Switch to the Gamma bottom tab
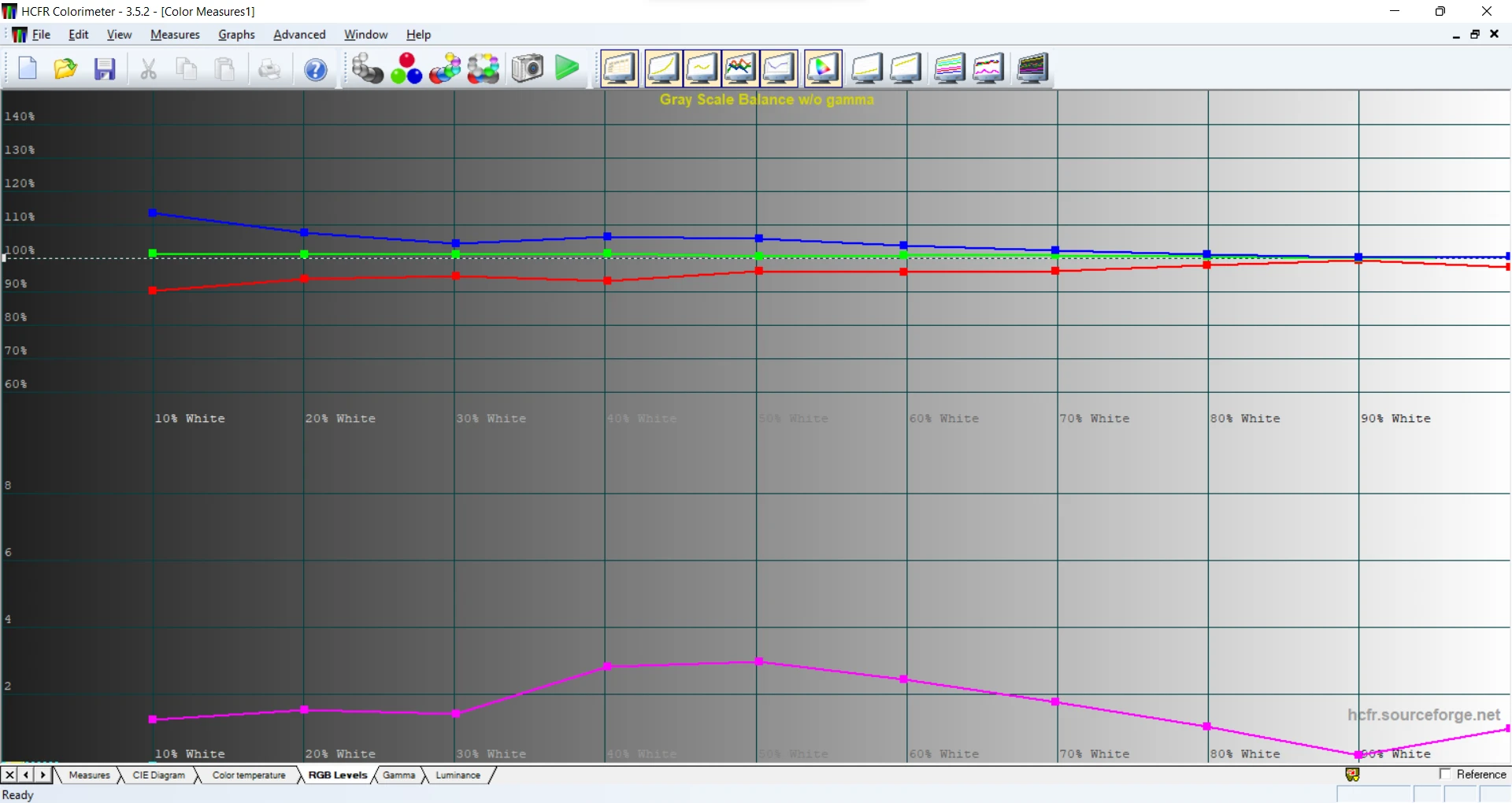This screenshot has width=1512, height=803. [x=398, y=775]
